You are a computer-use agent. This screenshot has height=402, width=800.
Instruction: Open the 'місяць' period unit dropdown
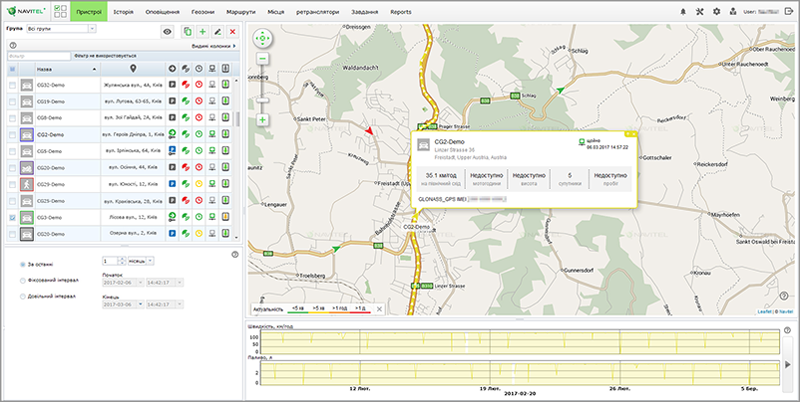coord(152,260)
